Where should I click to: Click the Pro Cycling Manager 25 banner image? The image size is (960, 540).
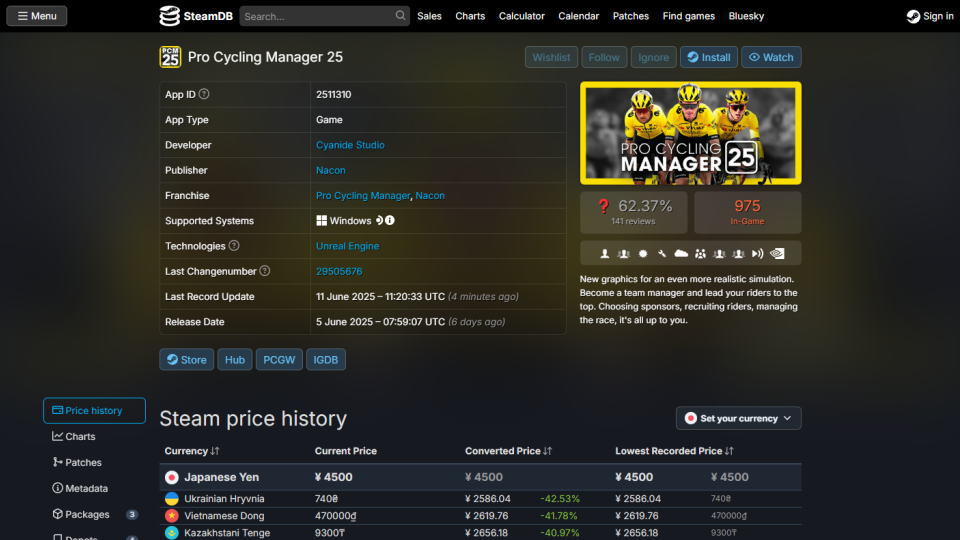pos(691,133)
